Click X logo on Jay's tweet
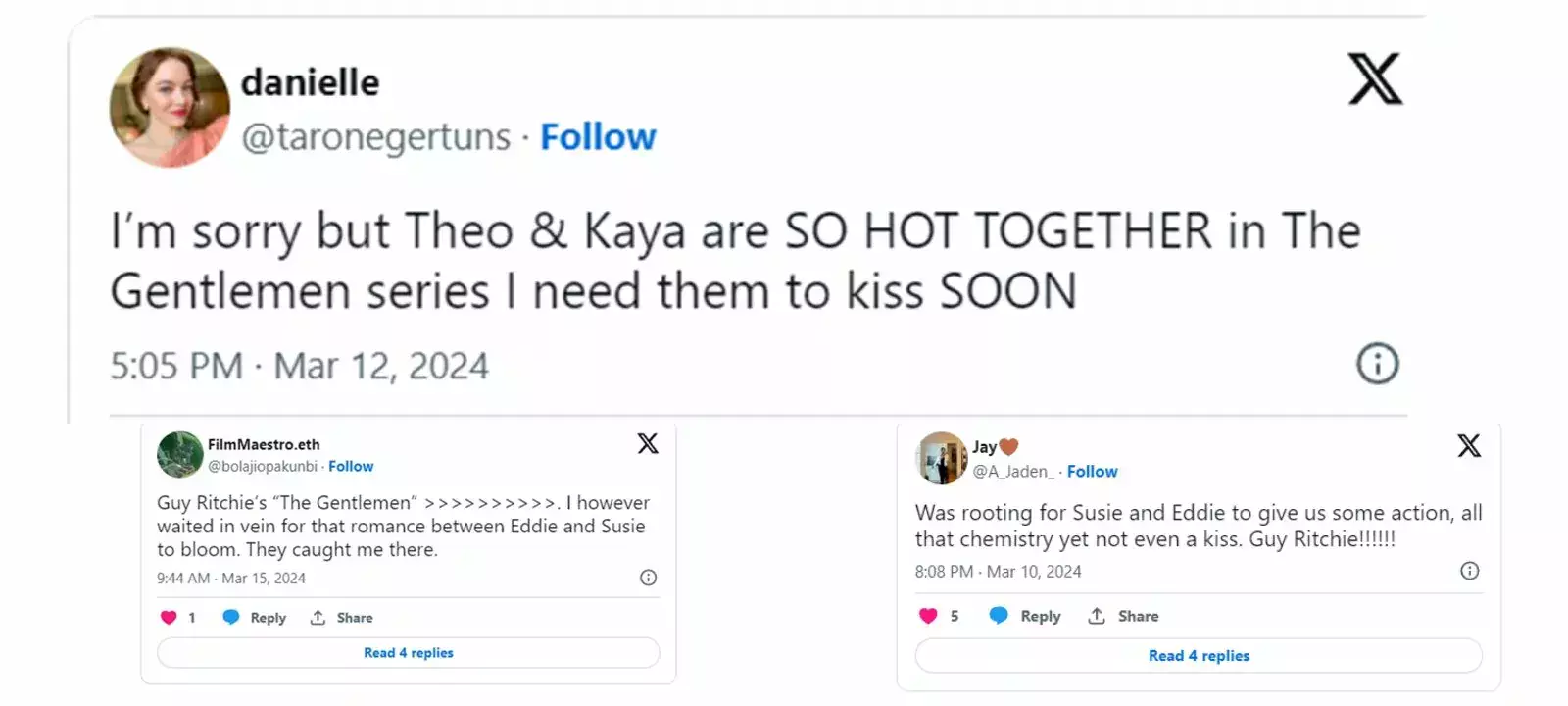 tap(1468, 446)
